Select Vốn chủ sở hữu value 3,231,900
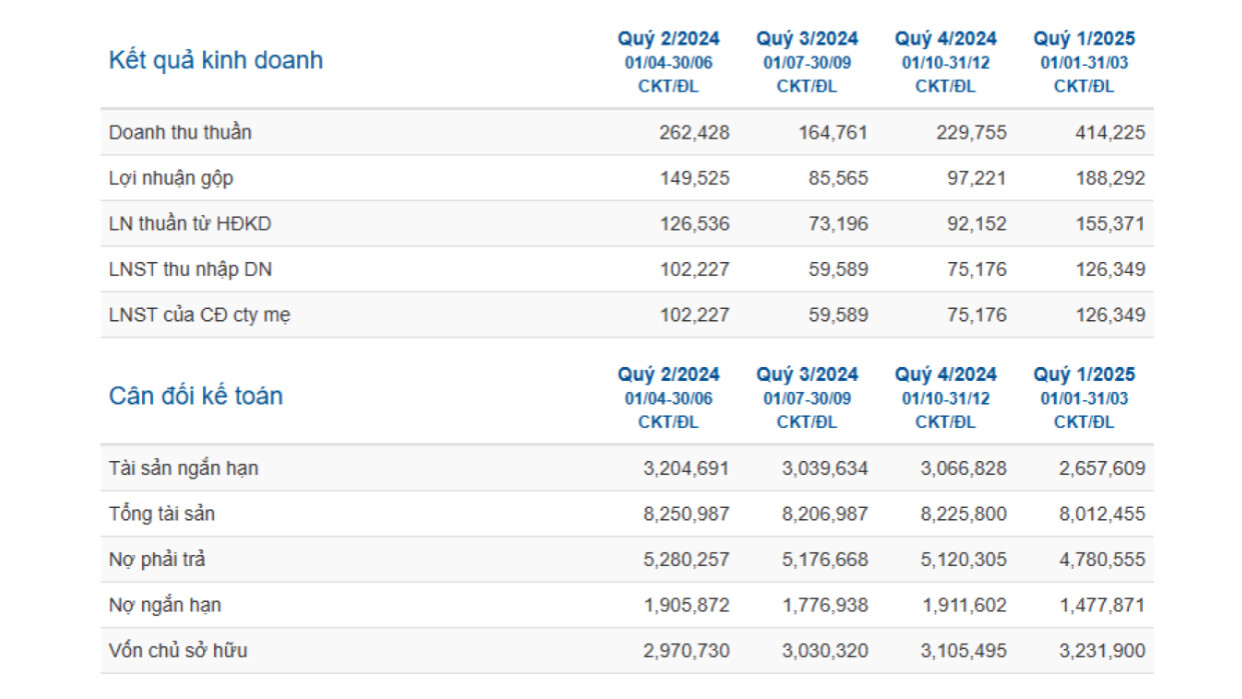 (x=1102, y=651)
